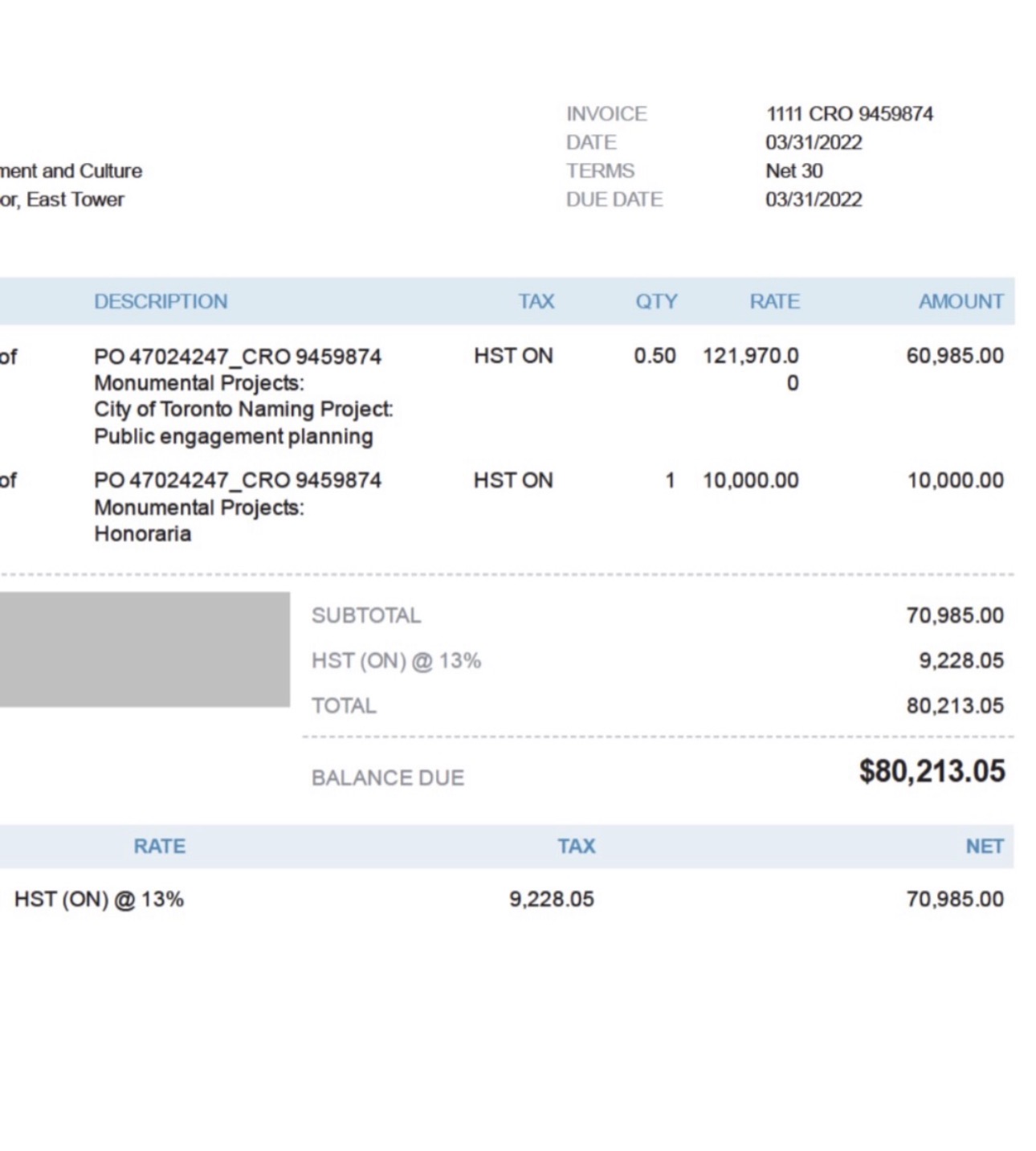This screenshot has height=1151, width=1036.
Task: Select the BALANCE DUE label
Action: tap(388, 778)
